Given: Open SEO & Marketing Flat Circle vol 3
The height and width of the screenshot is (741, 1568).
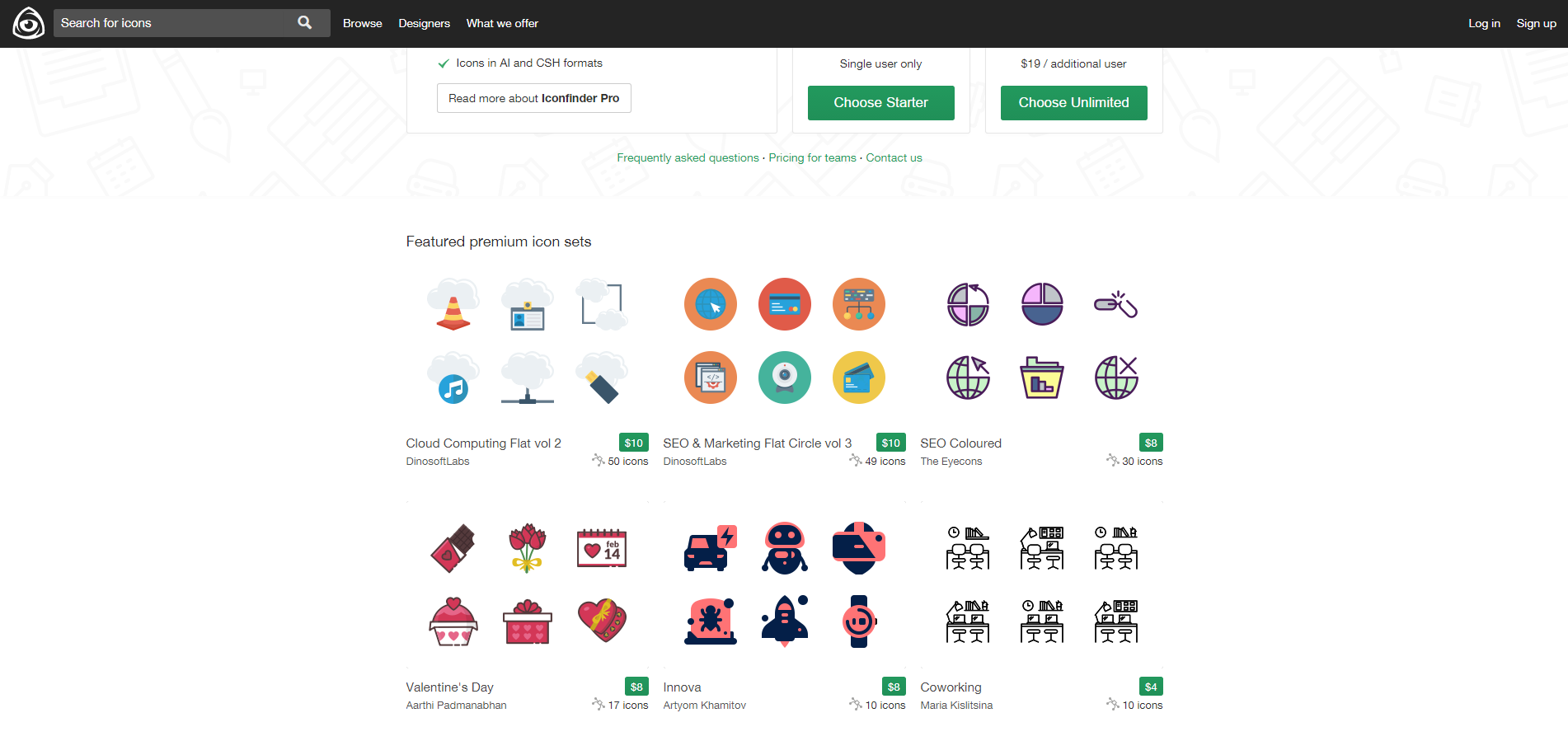Looking at the screenshot, I should point(757,443).
